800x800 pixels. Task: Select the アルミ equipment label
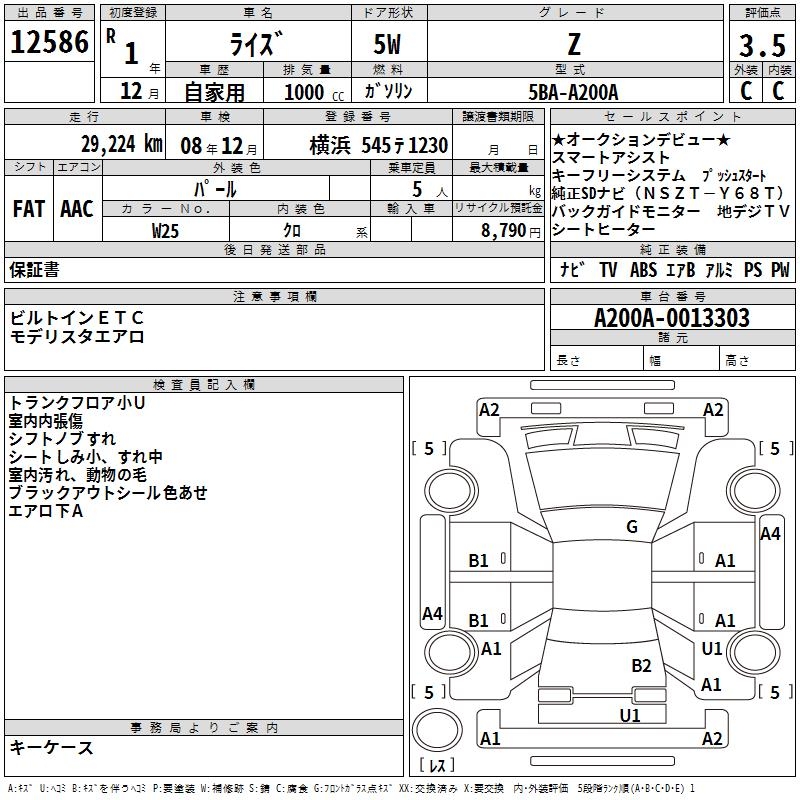pyautogui.click(x=719, y=270)
